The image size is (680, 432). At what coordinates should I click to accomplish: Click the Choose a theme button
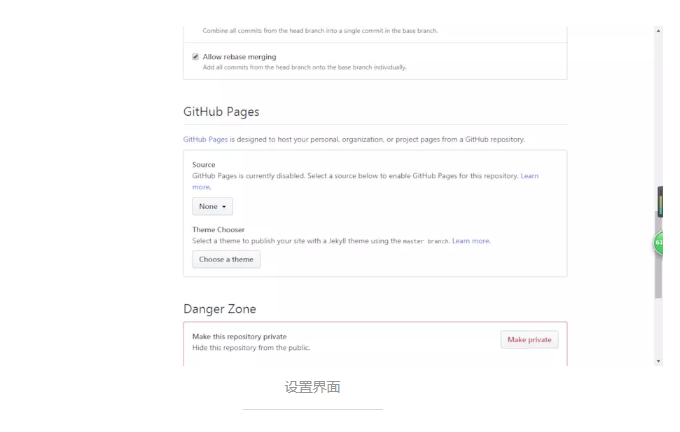pos(226,259)
